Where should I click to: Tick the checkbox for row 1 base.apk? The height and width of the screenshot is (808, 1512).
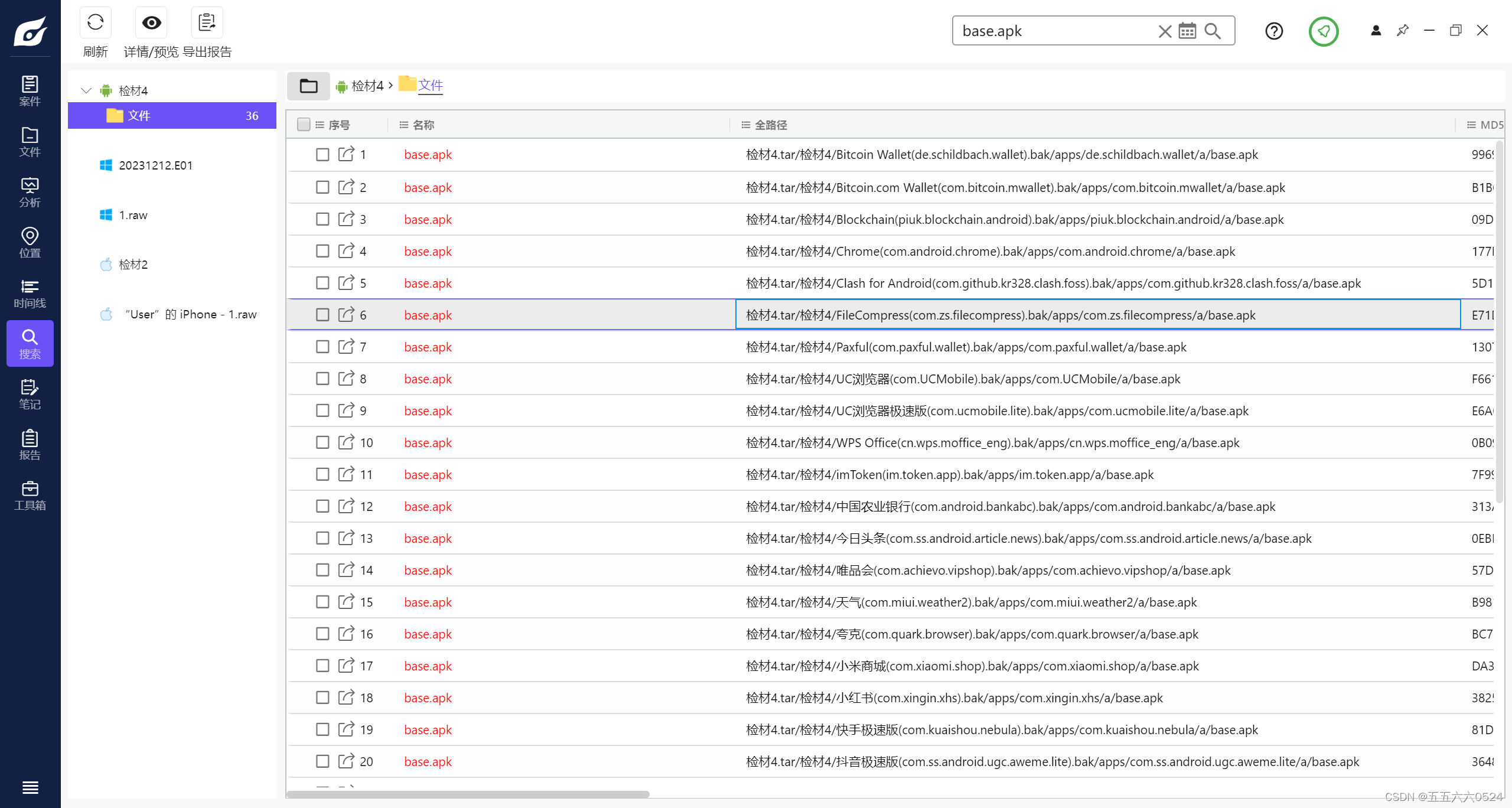point(322,155)
